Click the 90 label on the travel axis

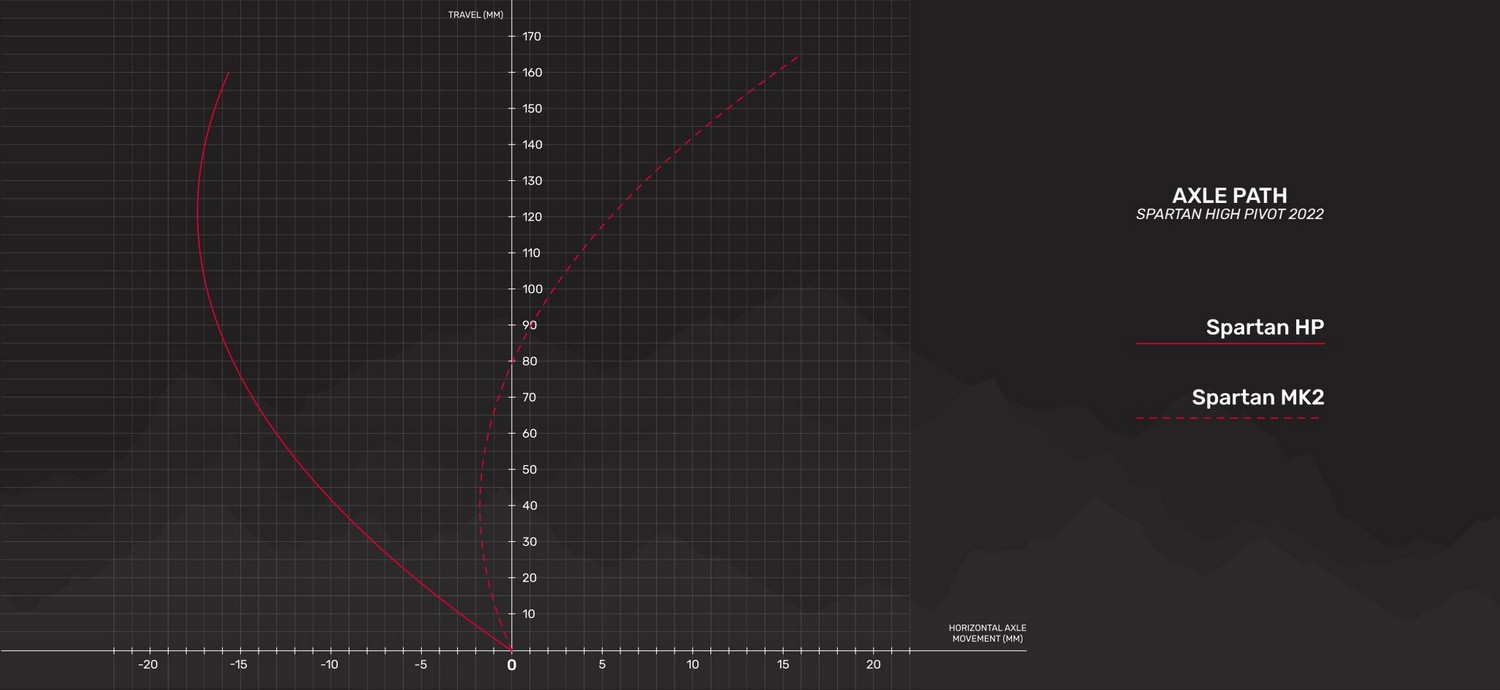pos(530,325)
